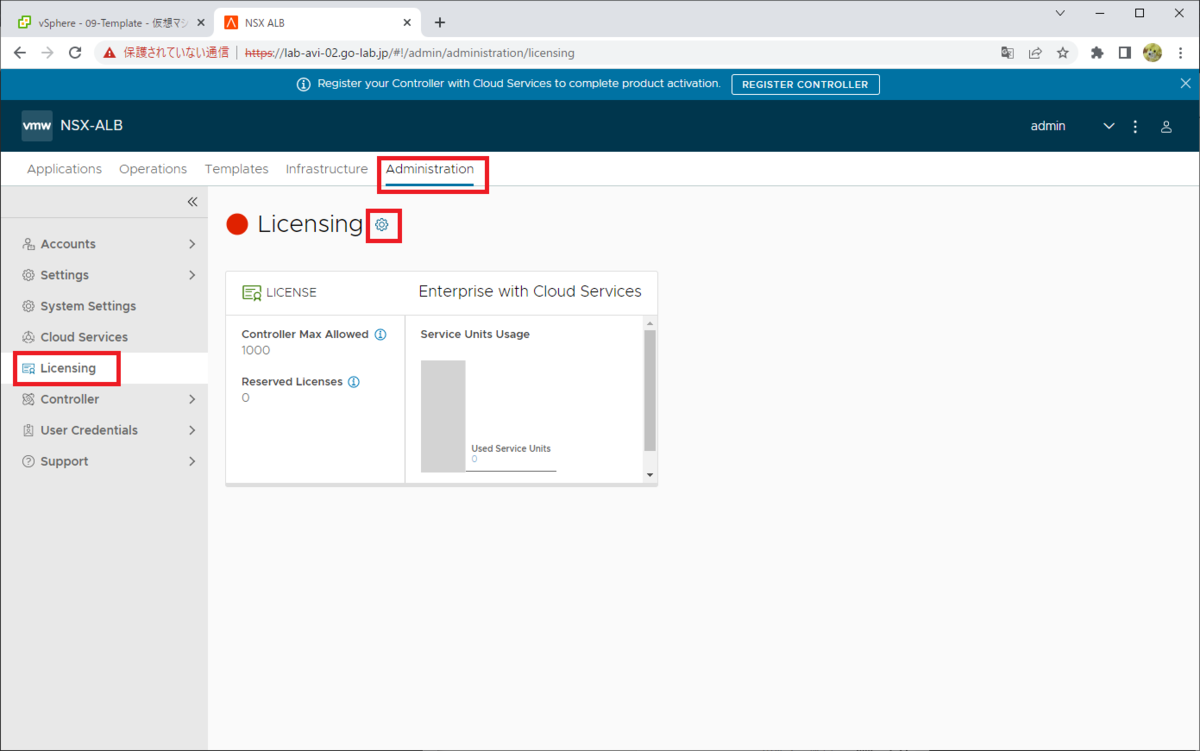Switch to the Applications tab
The width and height of the screenshot is (1200, 751).
(64, 169)
